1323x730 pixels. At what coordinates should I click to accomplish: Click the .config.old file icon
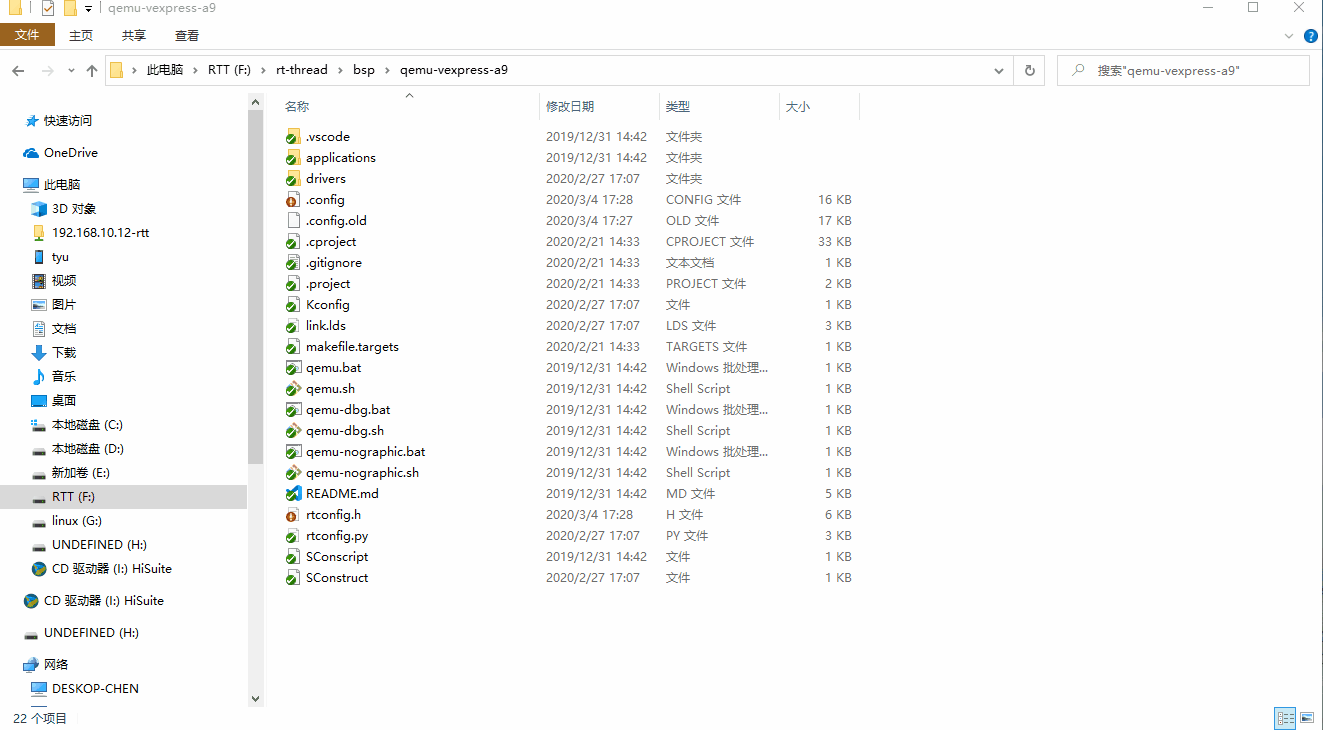pos(293,221)
